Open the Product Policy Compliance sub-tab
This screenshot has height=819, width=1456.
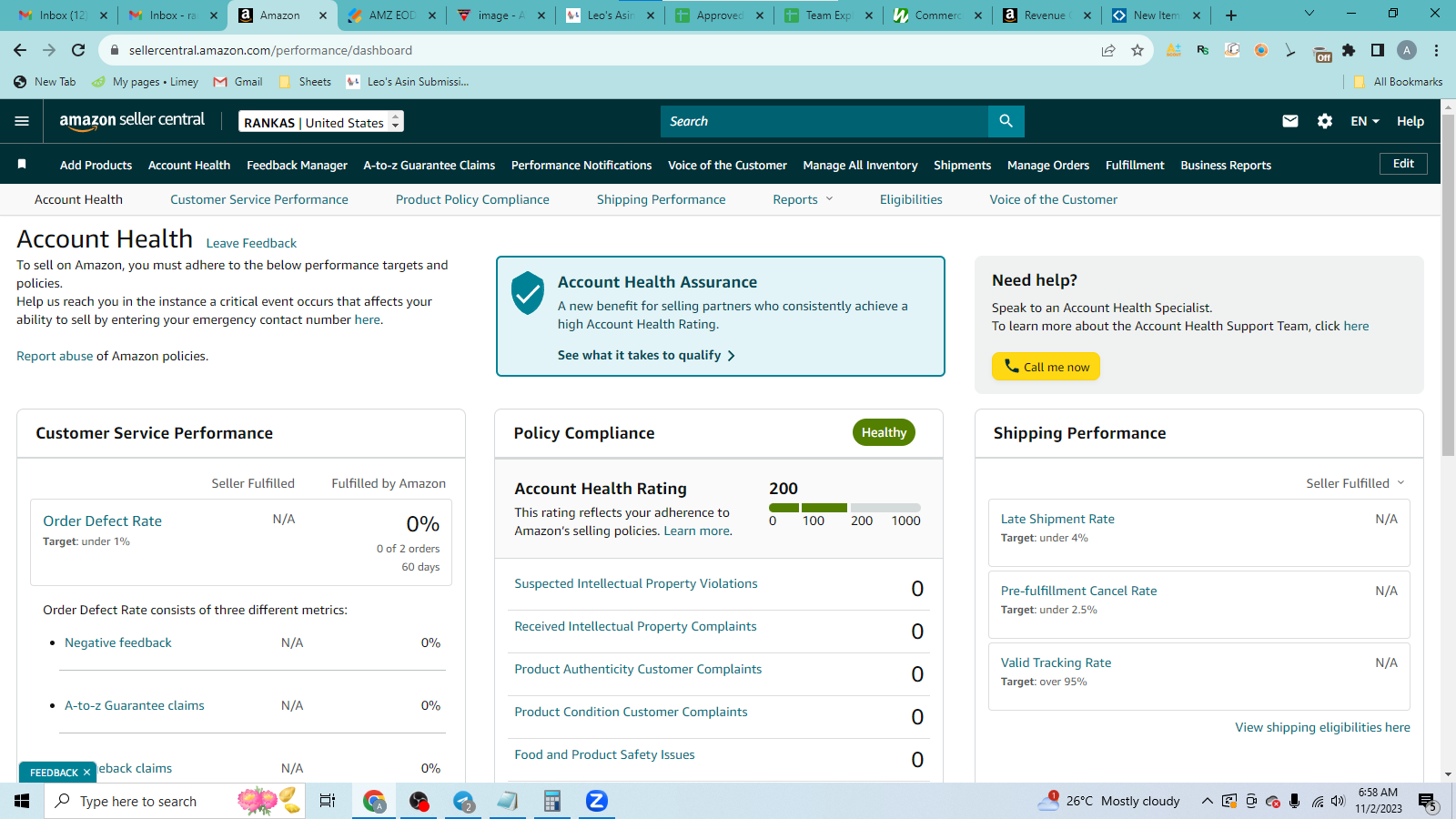(x=472, y=199)
